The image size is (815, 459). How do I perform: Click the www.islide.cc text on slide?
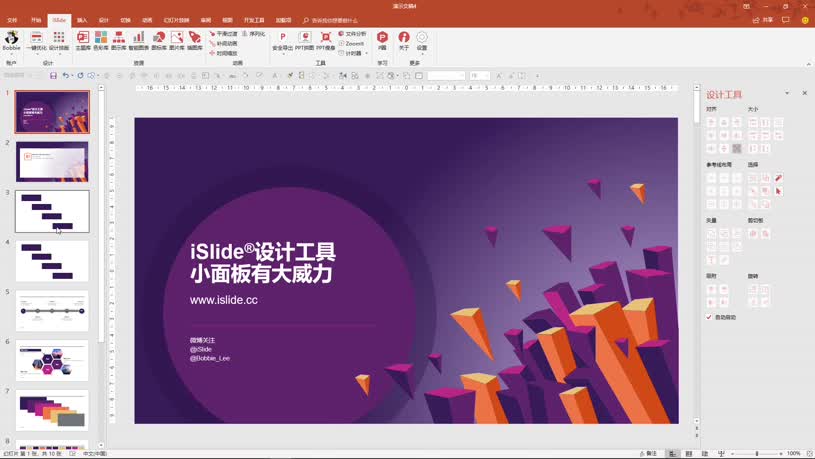click(x=224, y=300)
